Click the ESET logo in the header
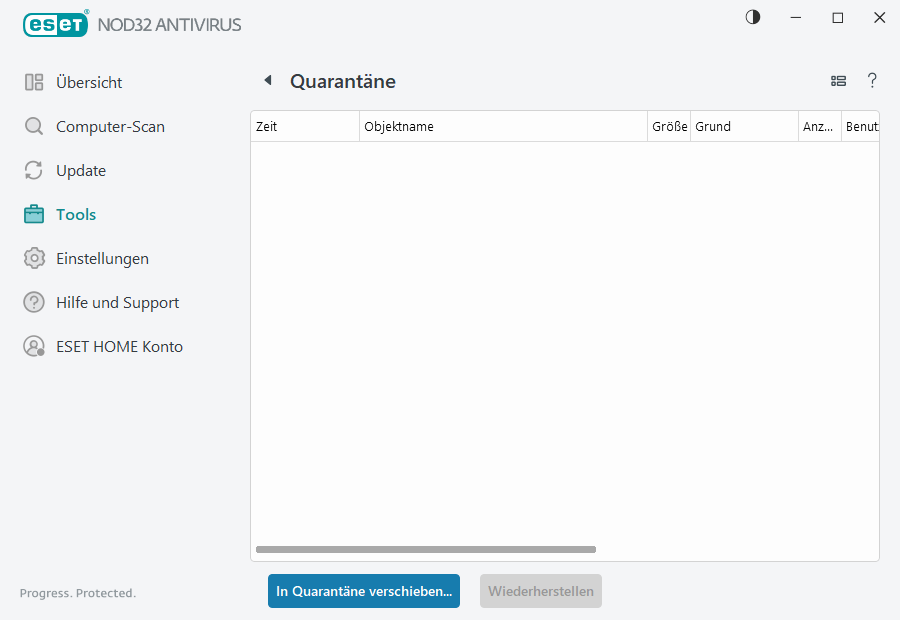 [x=55, y=24]
